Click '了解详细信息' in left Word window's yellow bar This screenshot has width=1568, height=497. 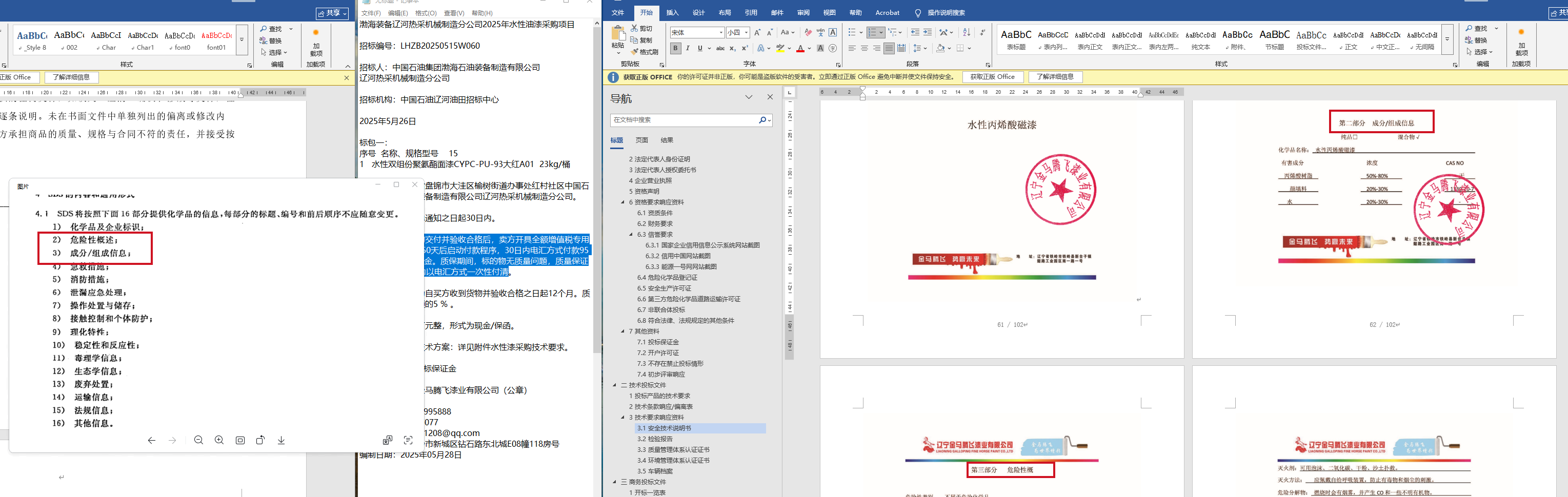[71, 77]
